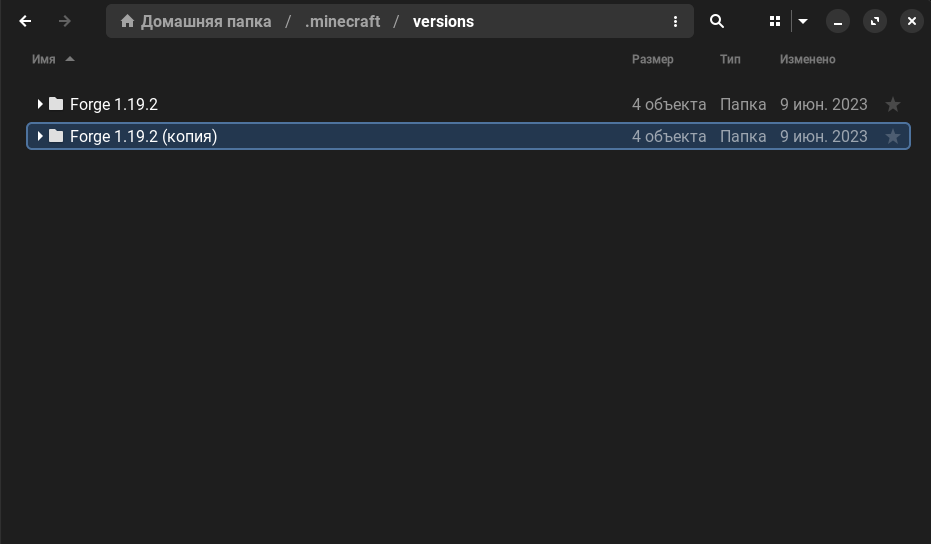931x544 pixels.
Task: Click the Имя sort direction arrow
Action: (x=70, y=59)
